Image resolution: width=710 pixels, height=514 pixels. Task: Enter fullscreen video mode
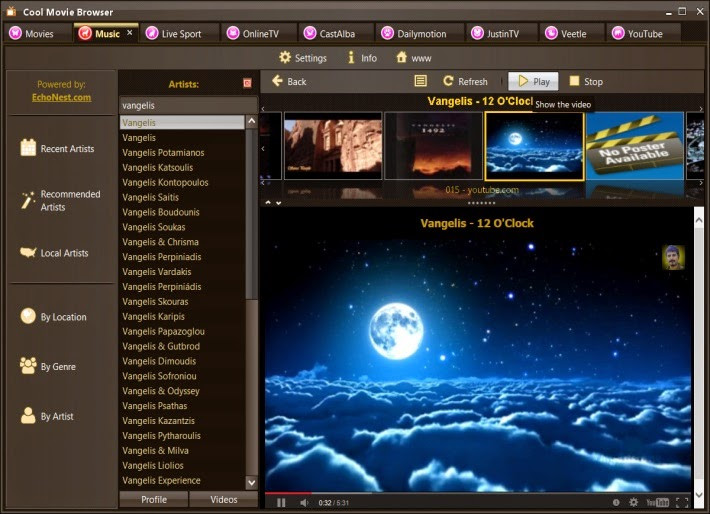coord(682,502)
